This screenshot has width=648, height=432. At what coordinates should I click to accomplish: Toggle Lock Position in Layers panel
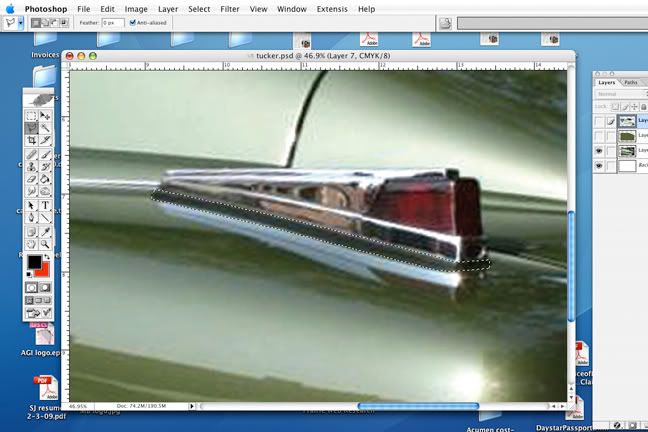tap(634, 107)
